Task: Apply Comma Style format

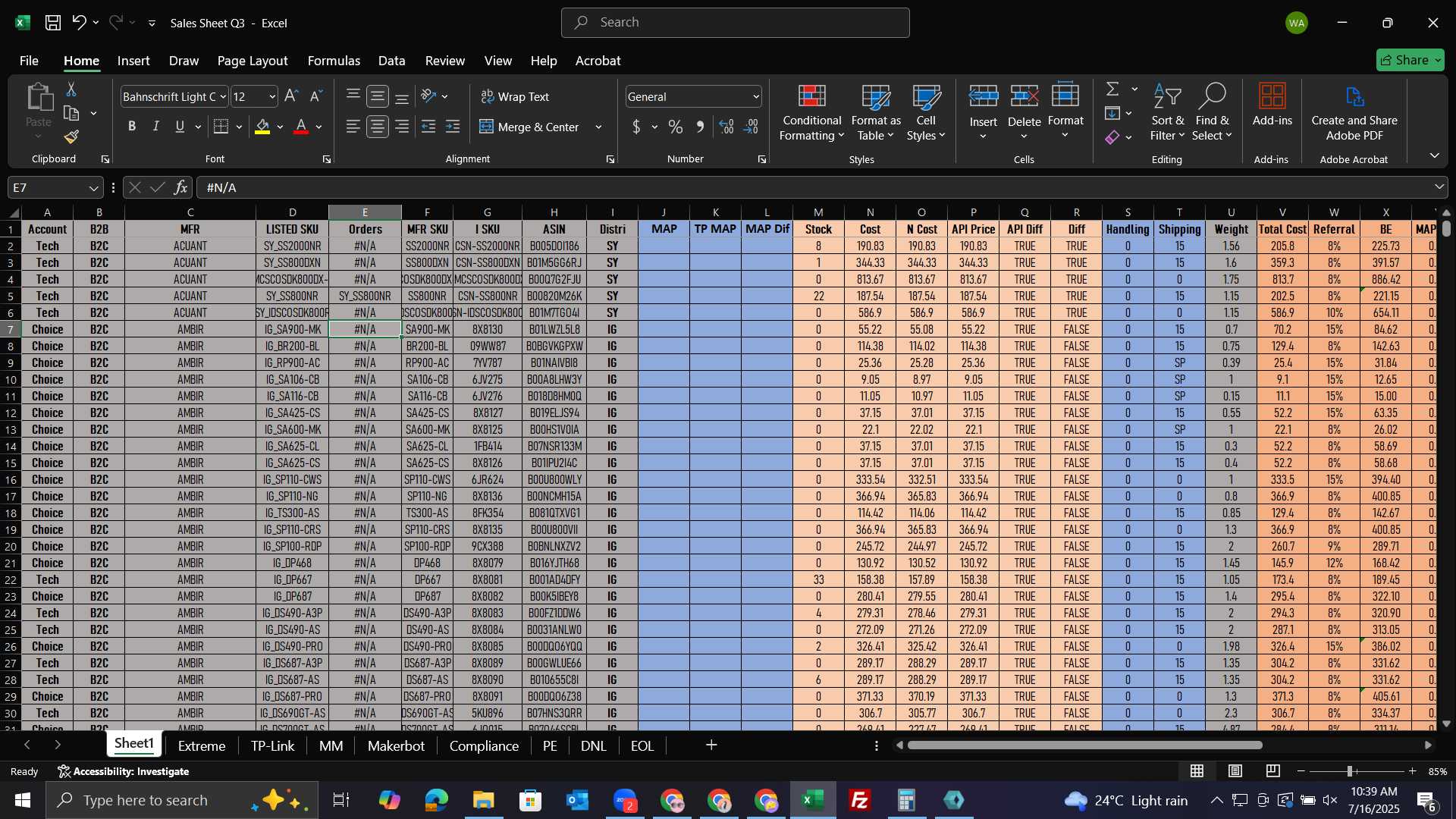Action: [700, 127]
